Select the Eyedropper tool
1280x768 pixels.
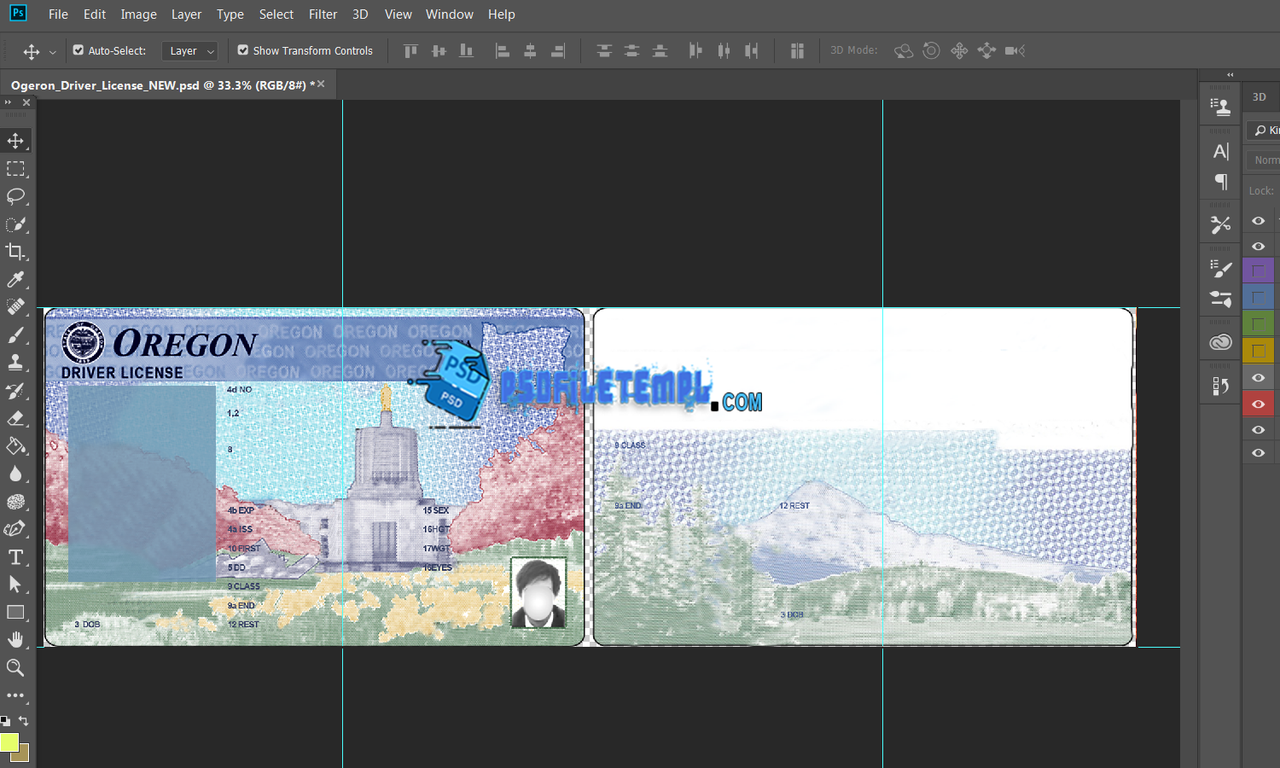(x=16, y=280)
